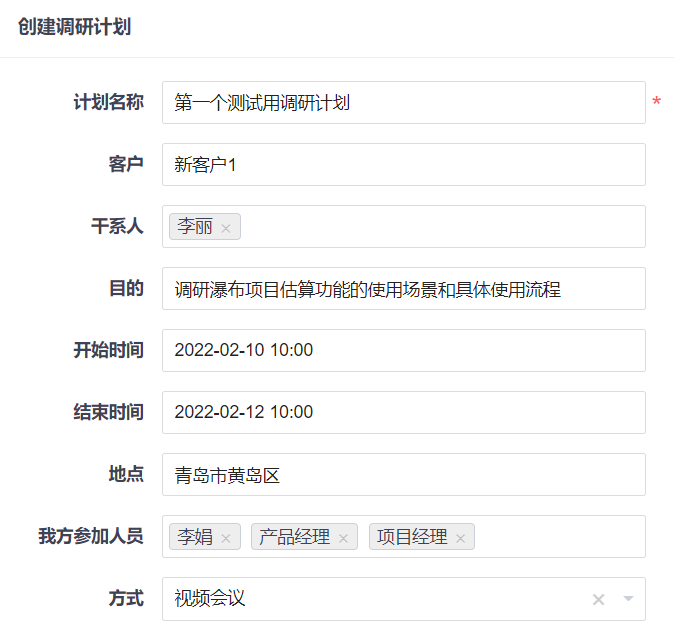The width and height of the screenshot is (674, 637).
Task: Click empty area of 干系人 tag field
Action: tap(440, 227)
